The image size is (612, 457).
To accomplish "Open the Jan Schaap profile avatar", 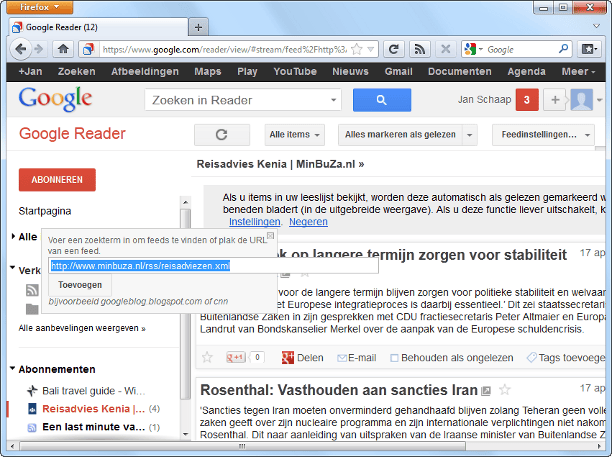I will click(x=582, y=100).
